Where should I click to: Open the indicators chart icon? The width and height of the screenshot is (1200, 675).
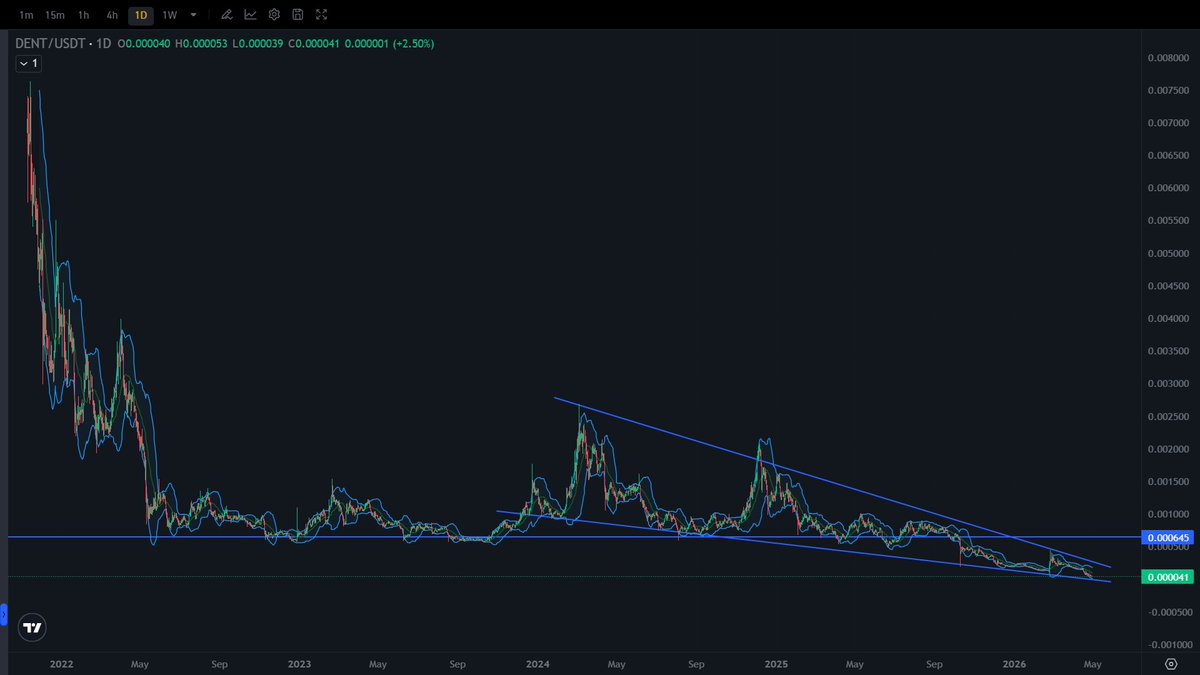(250, 15)
